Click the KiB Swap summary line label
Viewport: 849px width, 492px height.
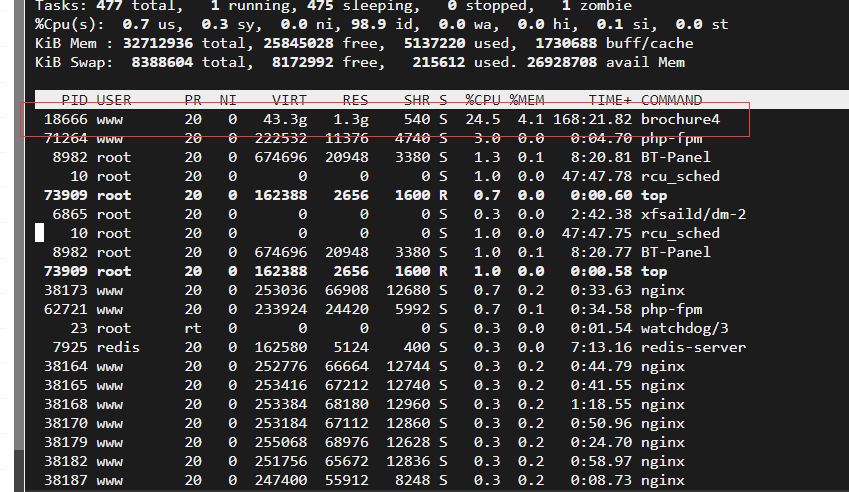point(70,62)
